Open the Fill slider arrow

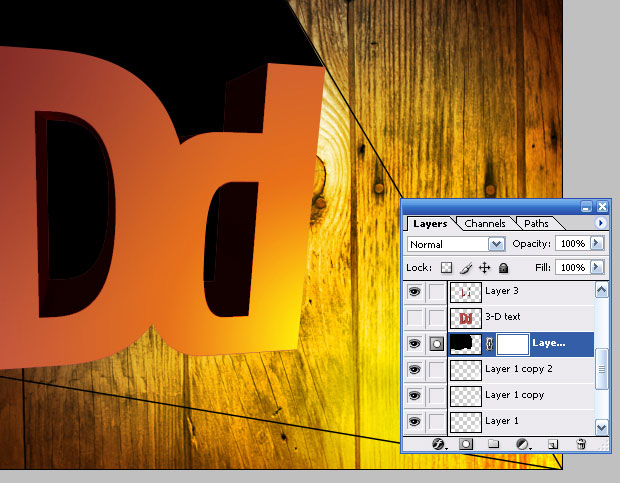click(x=597, y=267)
